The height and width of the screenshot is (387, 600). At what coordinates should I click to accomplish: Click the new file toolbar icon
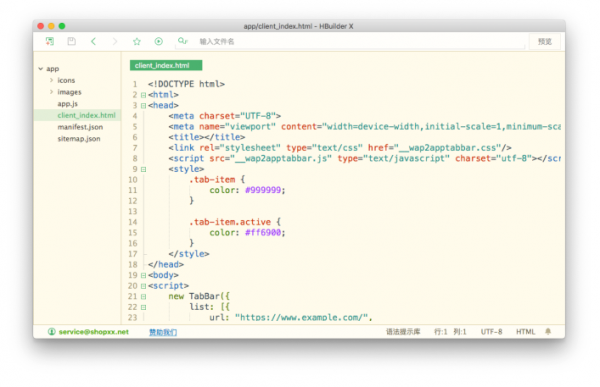pos(50,41)
